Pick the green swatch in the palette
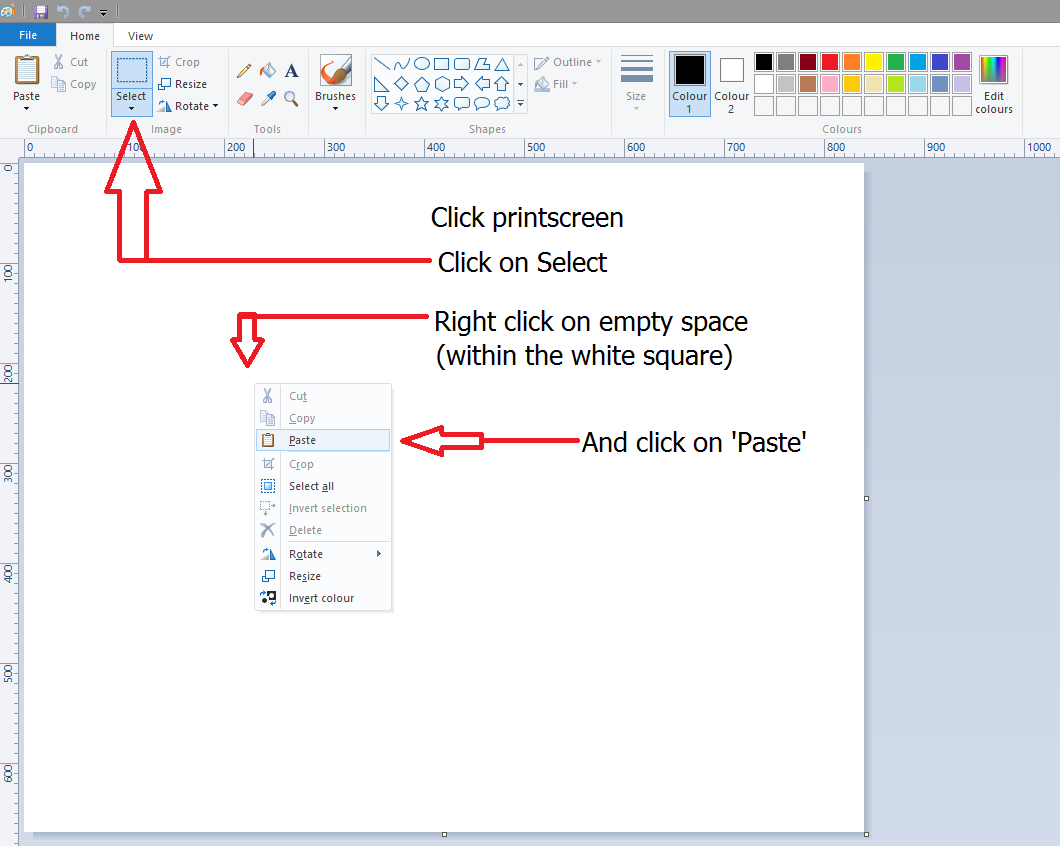The width and height of the screenshot is (1060, 846). click(x=896, y=62)
